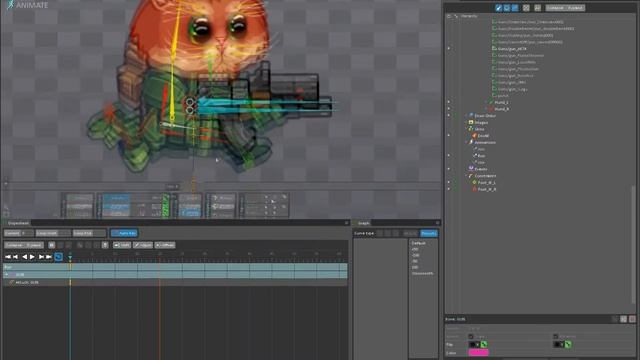
Task: Select Foot_IK_R constraint in tree
Action: click(487, 189)
